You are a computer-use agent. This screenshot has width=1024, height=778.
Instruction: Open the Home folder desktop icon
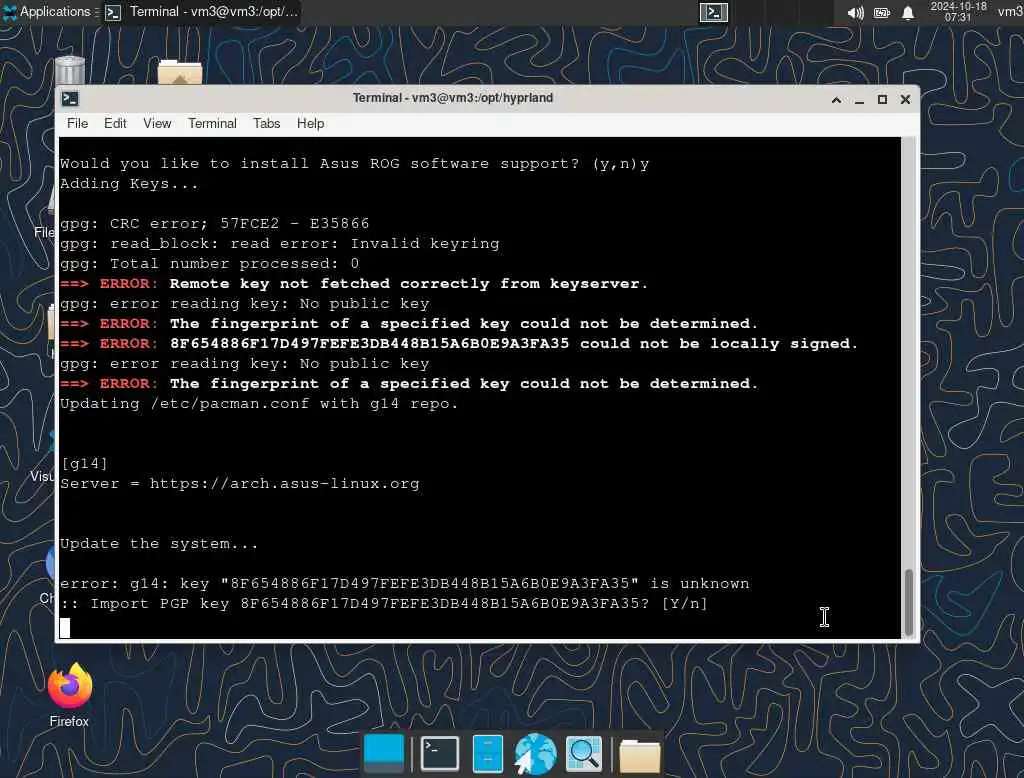pos(180,72)
